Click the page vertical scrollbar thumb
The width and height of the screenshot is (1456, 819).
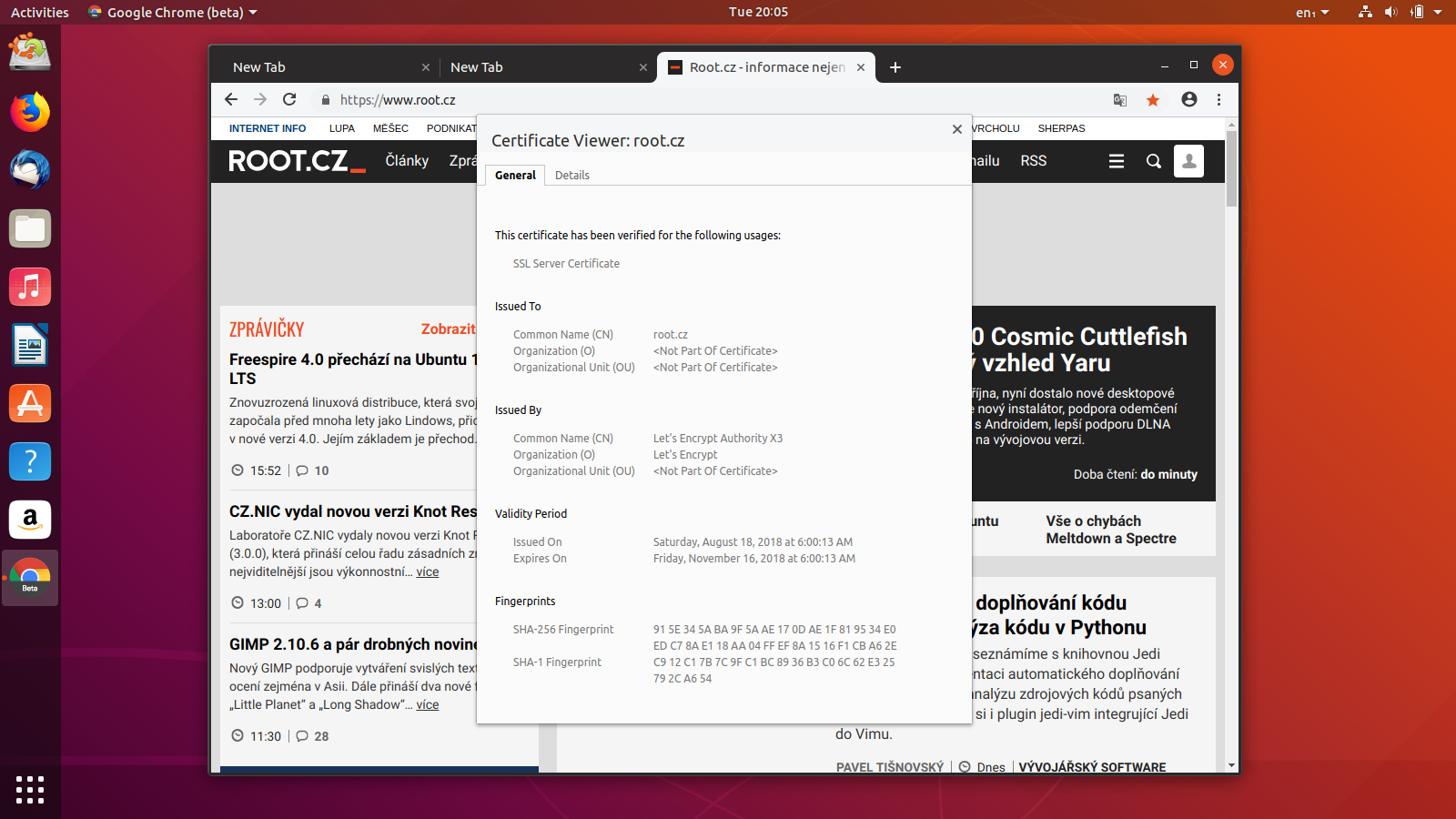(x=1231, y=168)
